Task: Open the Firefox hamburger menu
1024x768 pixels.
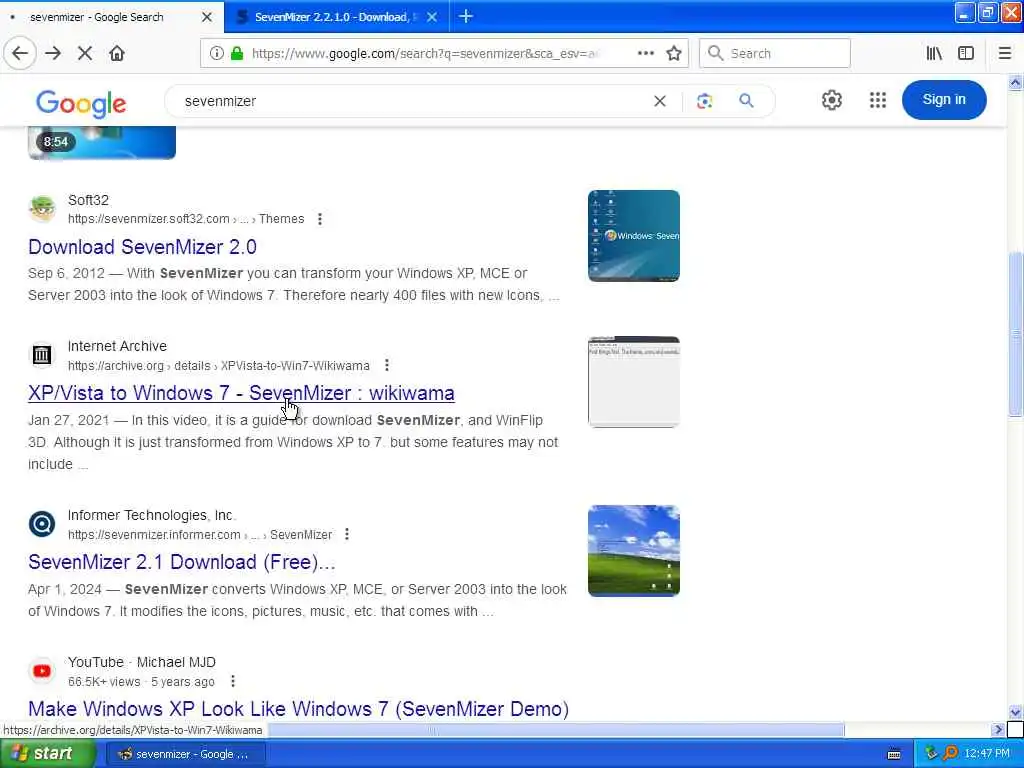Action: coord(1005,53)
